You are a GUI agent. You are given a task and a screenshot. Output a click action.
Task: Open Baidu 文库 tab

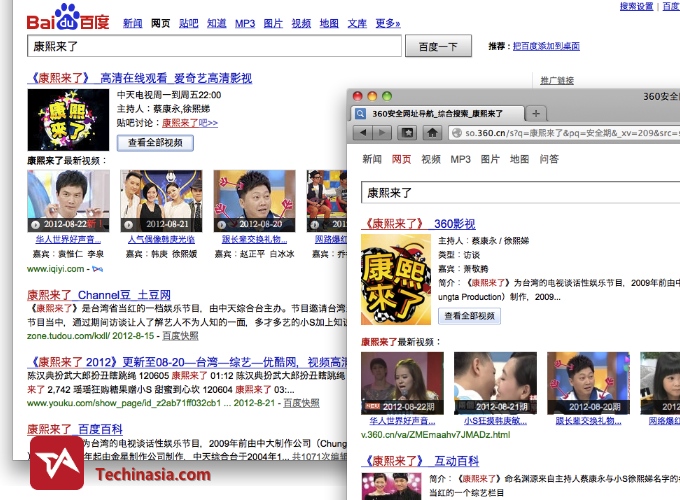(357, 23)
